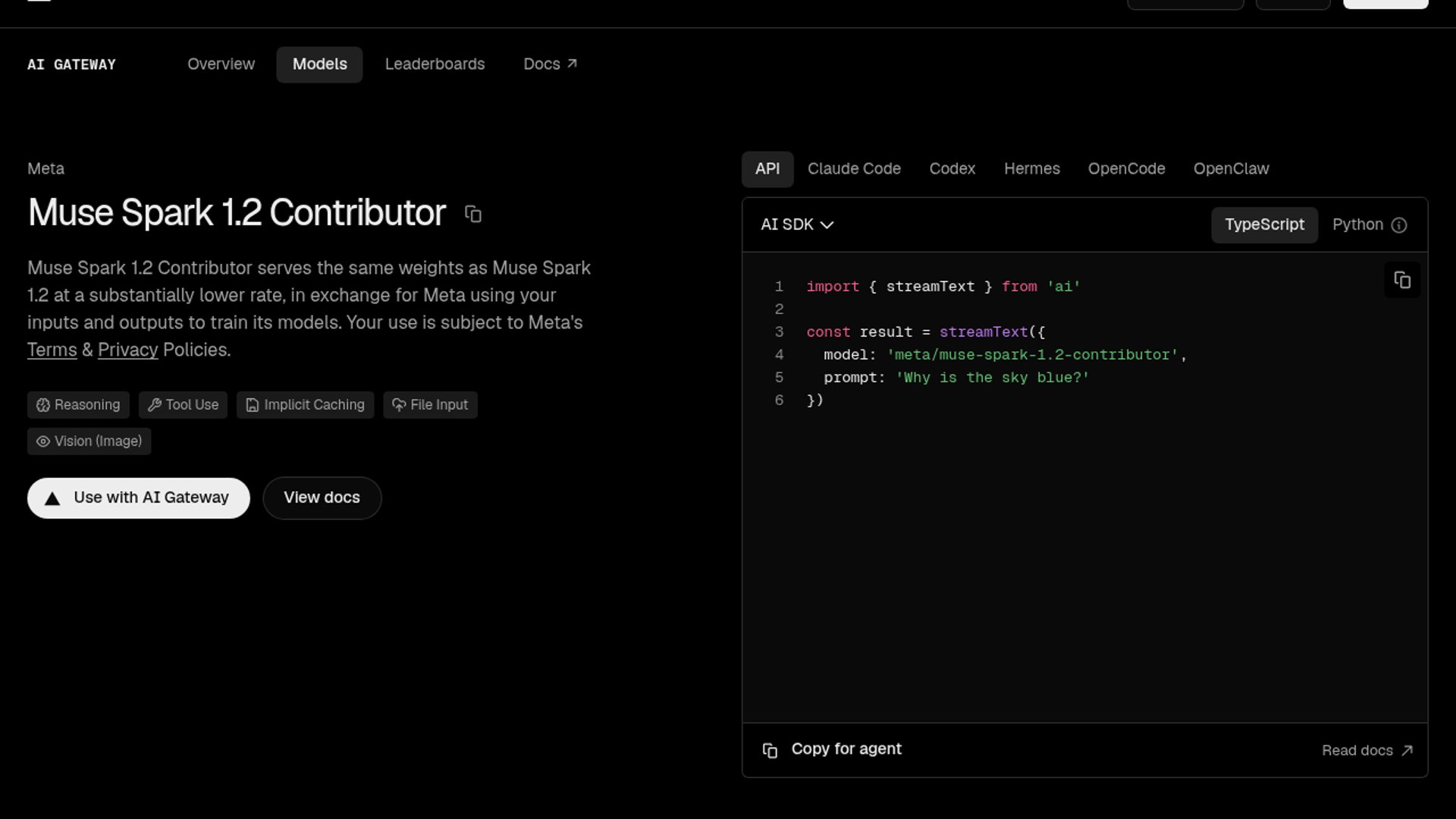This screenshot has height=819, width=1456.
Task: Click the triangle logo in Use with AI Gateway
Action: pyautogui.click(x=52, y=498)
